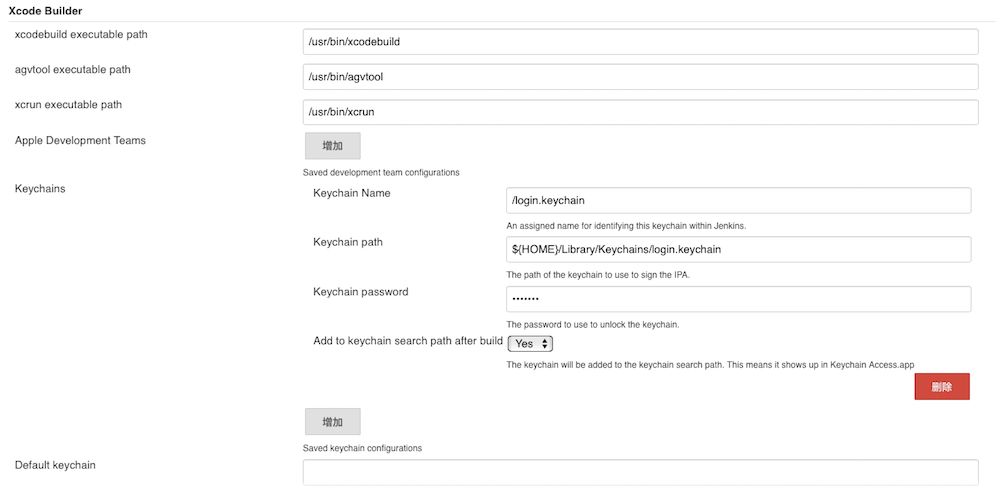This screenshot has height=498, width=1000.
Task: Click the 'Keychains' section label
Action: (x=40, y=188)
